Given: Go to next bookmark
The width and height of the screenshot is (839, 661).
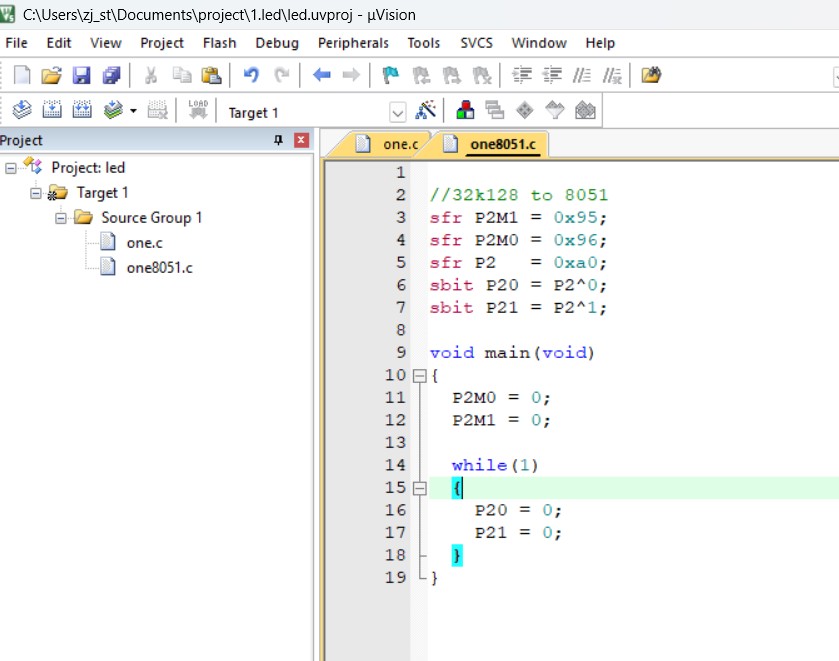Looking at the screenshot, I should 452,75.
